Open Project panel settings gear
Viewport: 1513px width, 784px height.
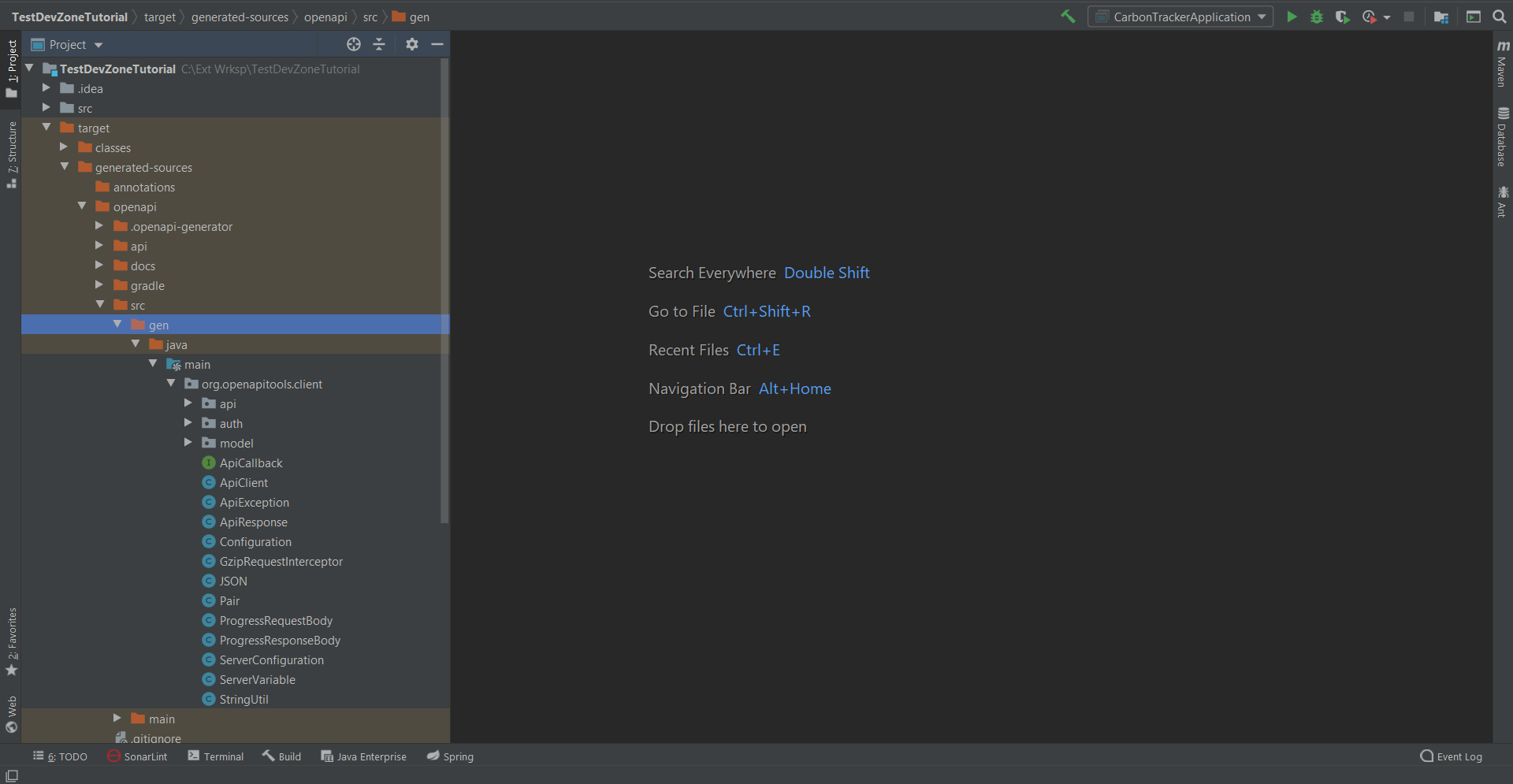tap(411, 44)
